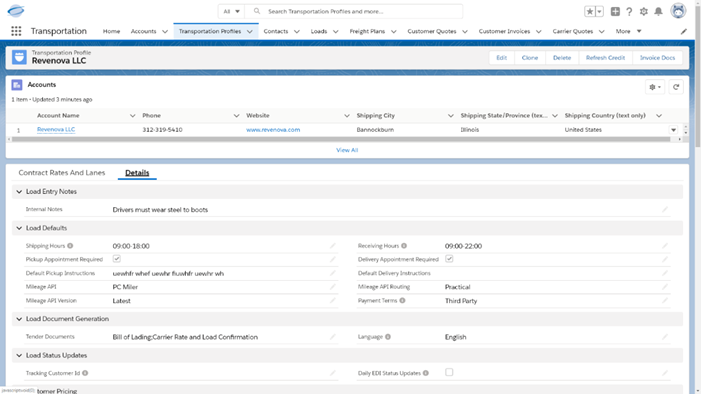
Task: Click the Salesforce cloud logo
Action: (16, 11)
